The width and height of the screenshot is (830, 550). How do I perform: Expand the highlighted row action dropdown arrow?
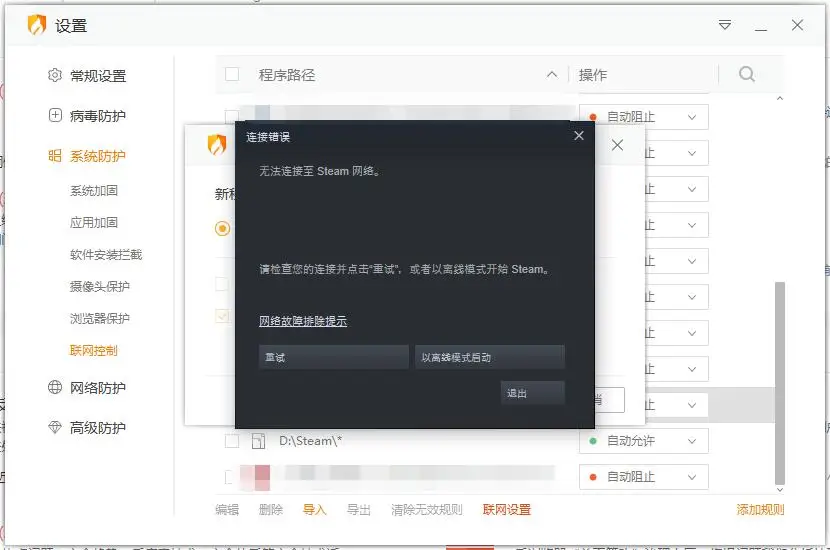(692, 405)
